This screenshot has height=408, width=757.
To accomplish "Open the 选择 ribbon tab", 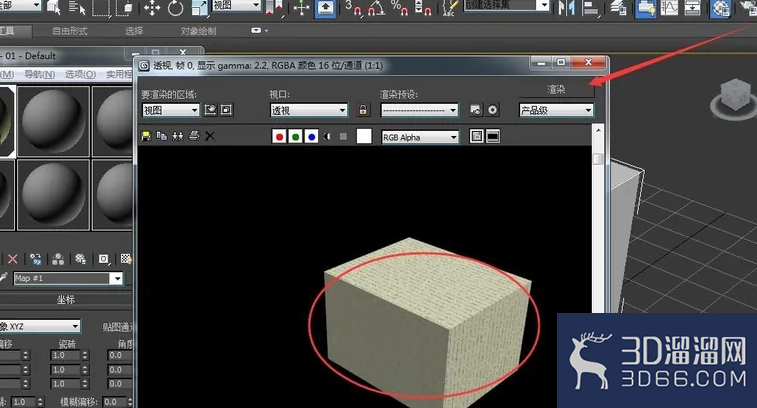I will click(x=134, y=31).
